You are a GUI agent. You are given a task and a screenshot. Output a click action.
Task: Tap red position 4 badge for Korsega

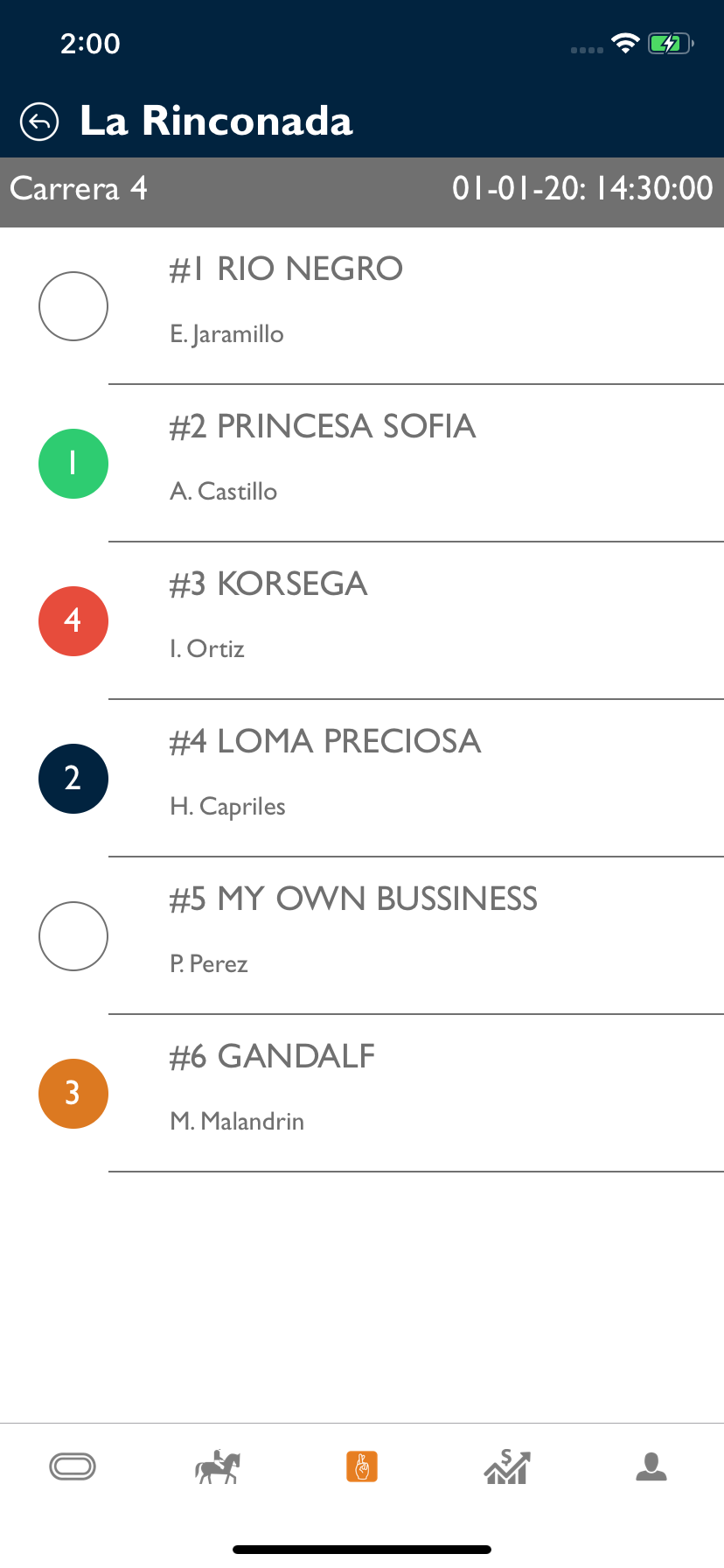pos(73,621)
